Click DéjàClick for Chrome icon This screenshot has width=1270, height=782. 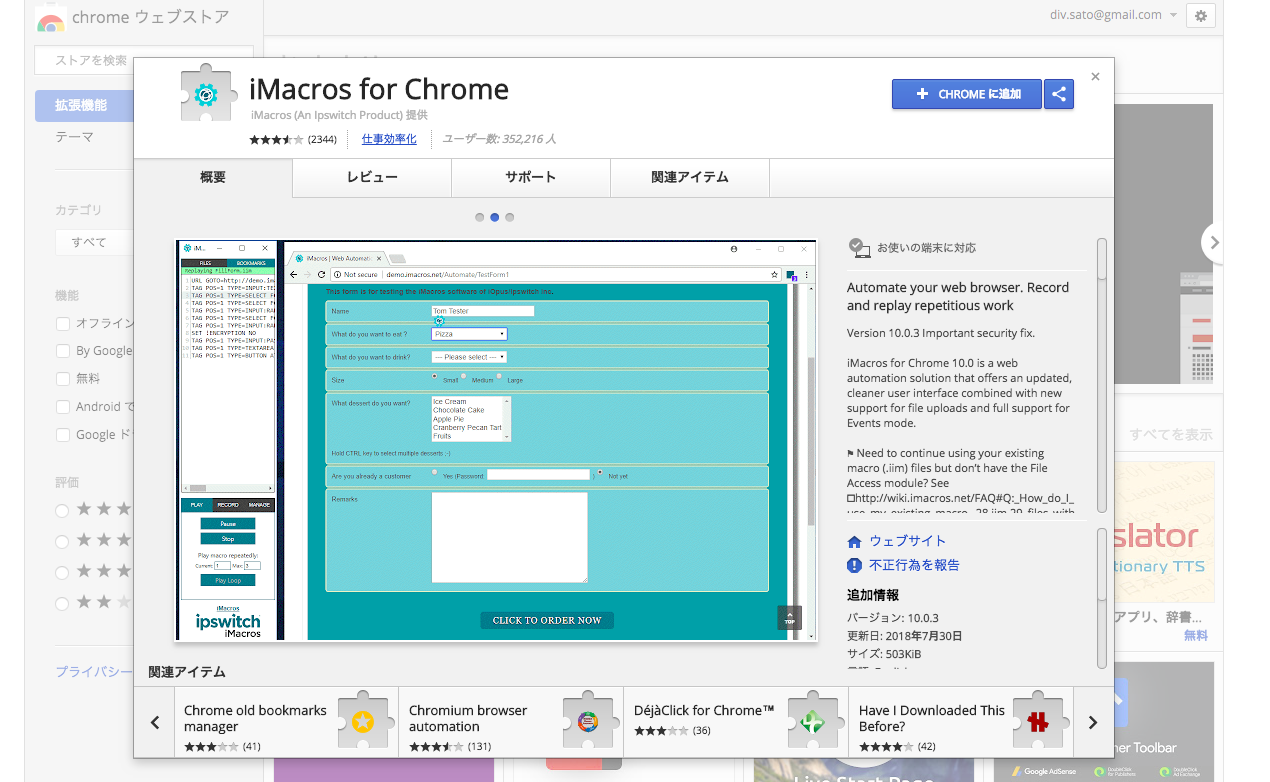click(813, 721)
